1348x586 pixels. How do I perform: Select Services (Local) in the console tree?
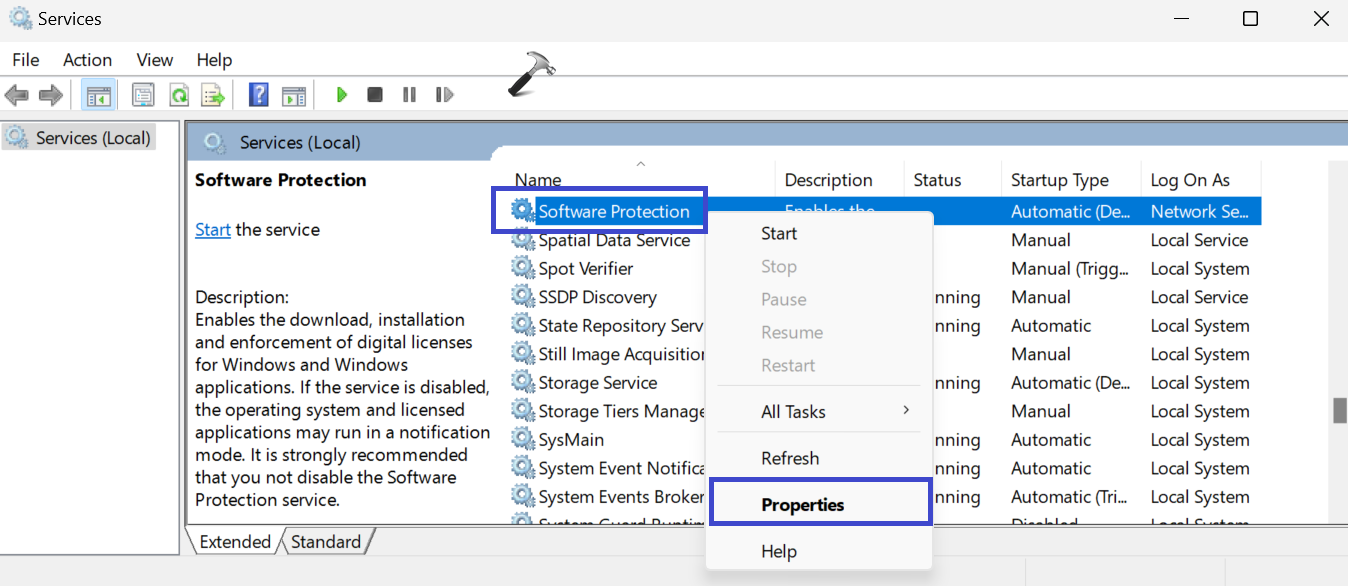pos(92,138)
